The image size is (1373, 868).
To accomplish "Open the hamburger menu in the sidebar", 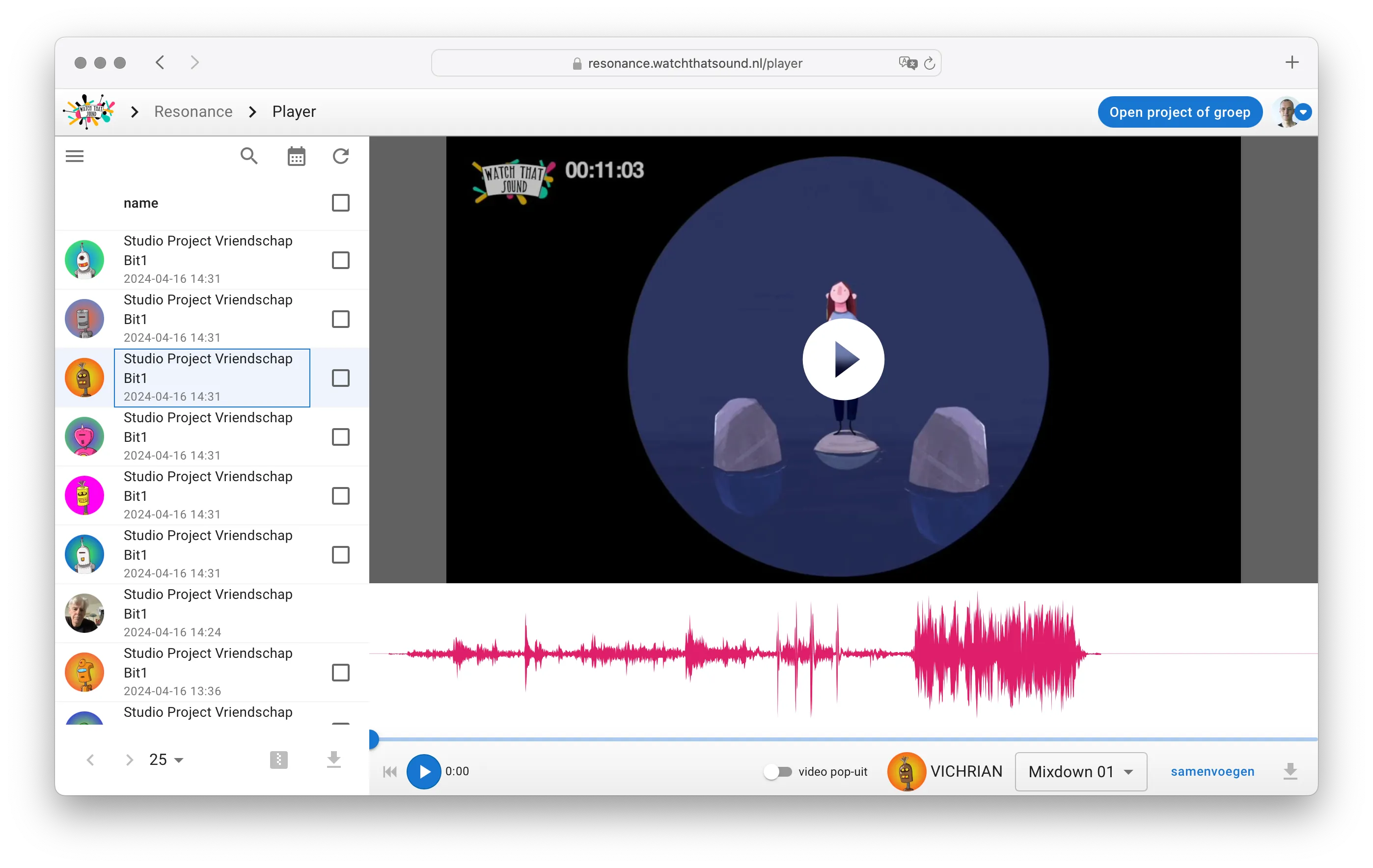I will (x=75, y=156).
